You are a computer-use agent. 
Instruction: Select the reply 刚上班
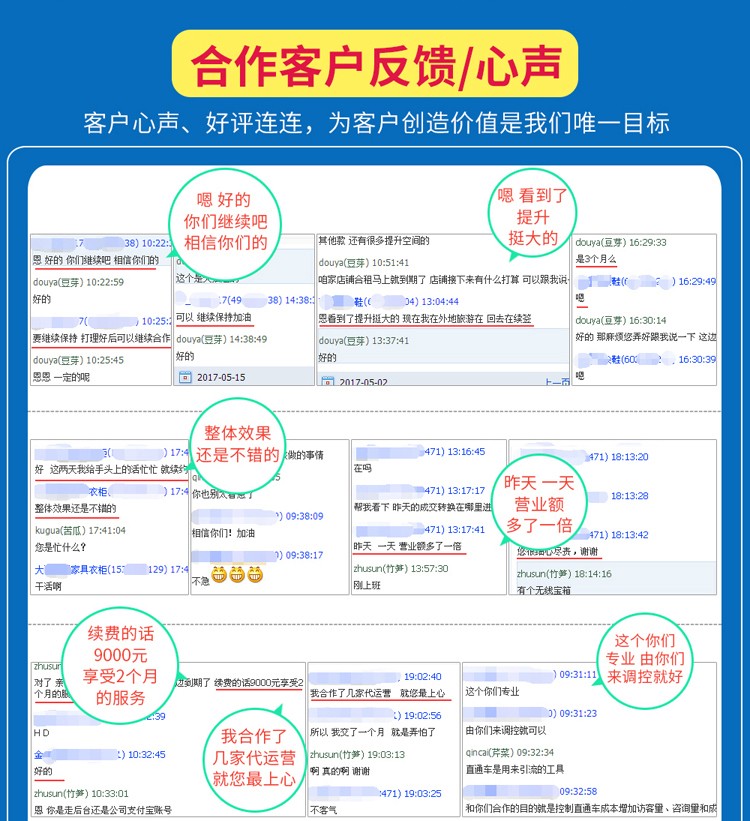367,585
